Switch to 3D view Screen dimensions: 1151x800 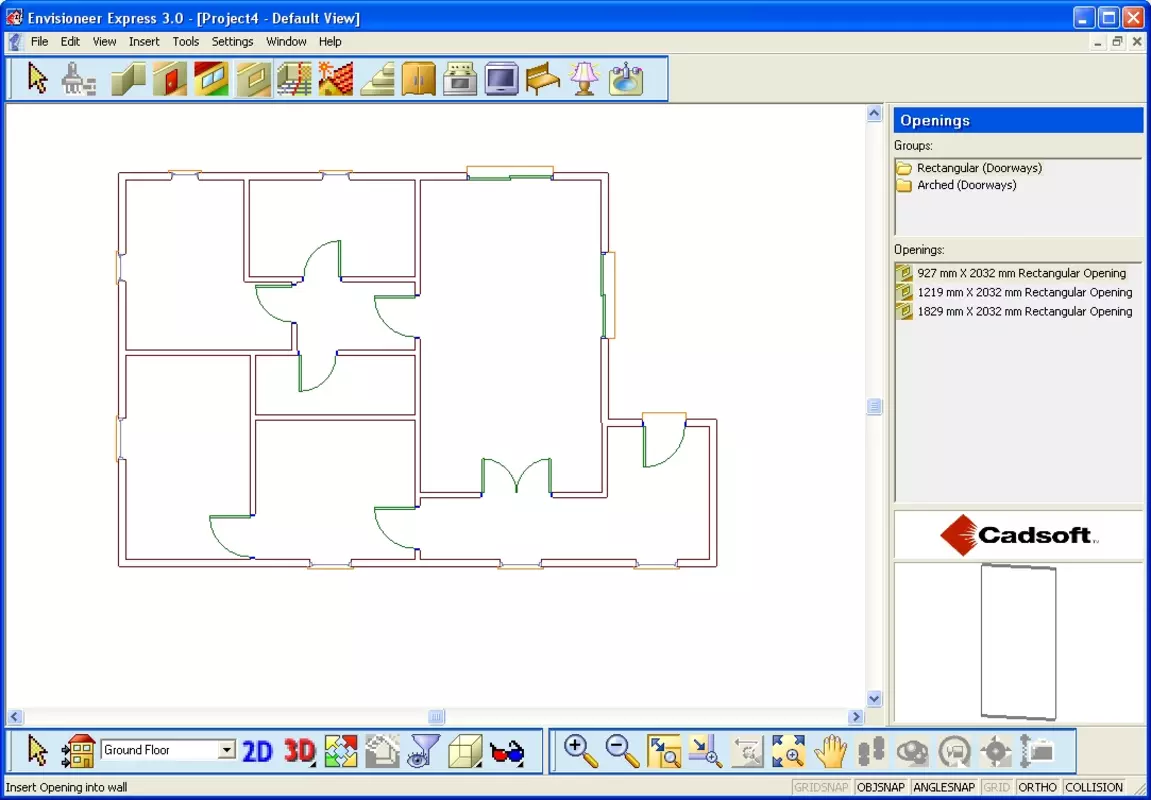pyautogui.click(x=299, y=751)
